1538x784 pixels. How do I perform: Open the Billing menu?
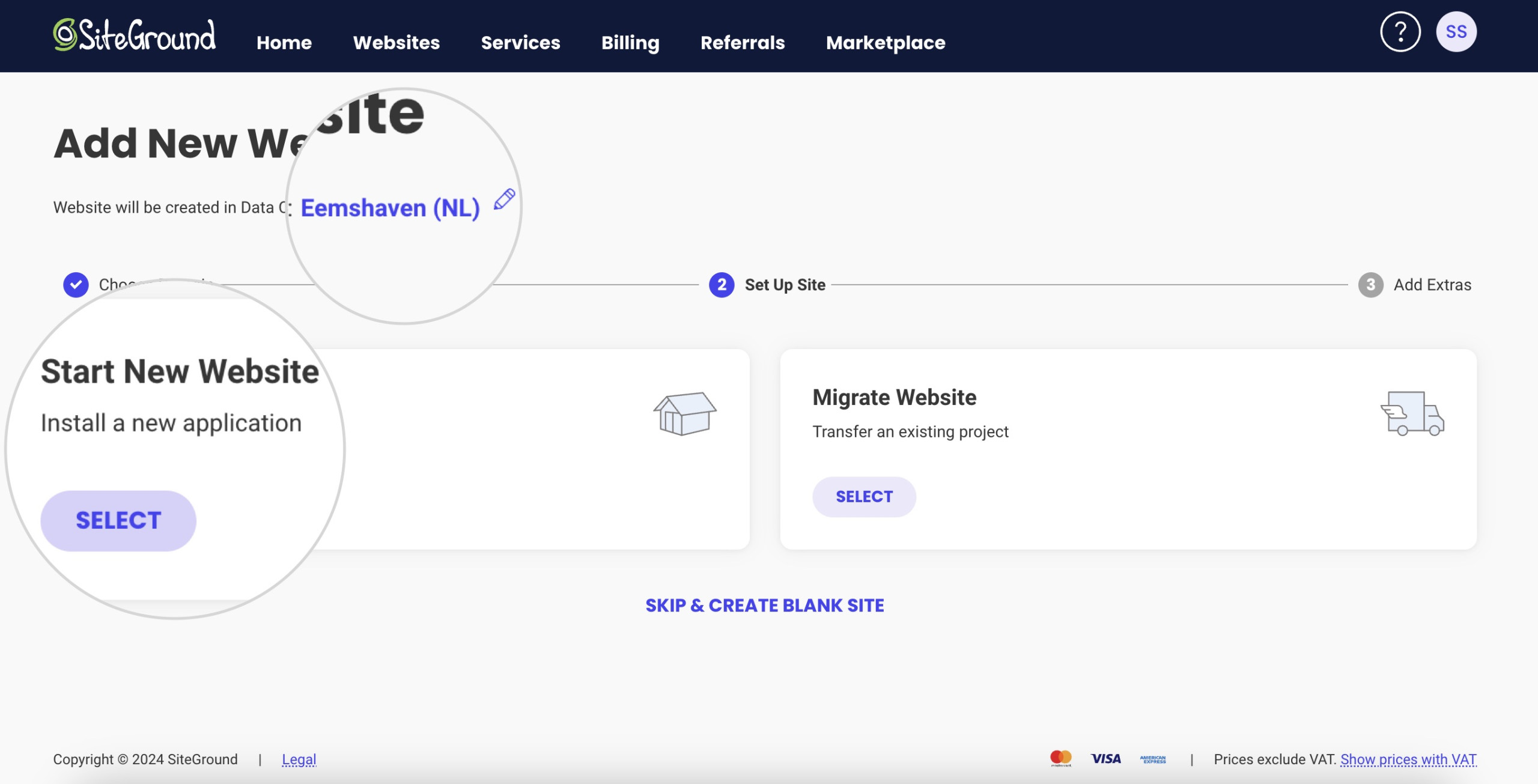click(x=630, y=43)
